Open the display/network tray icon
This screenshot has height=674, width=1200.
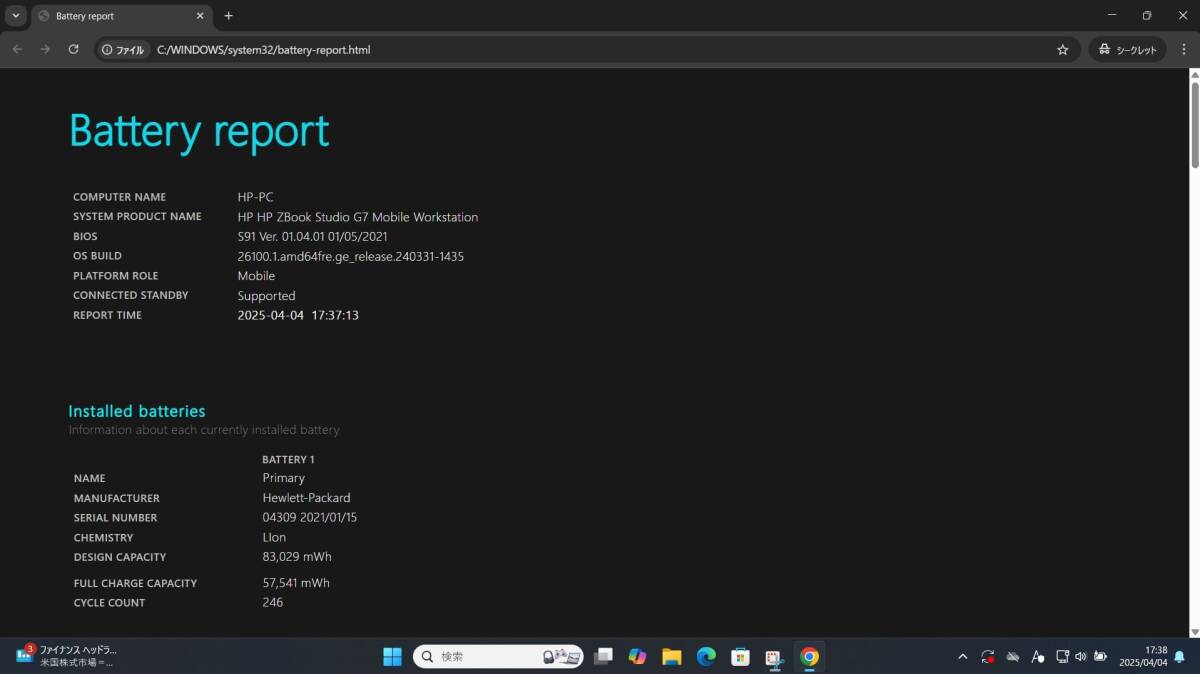click(x=1062, y=657)
